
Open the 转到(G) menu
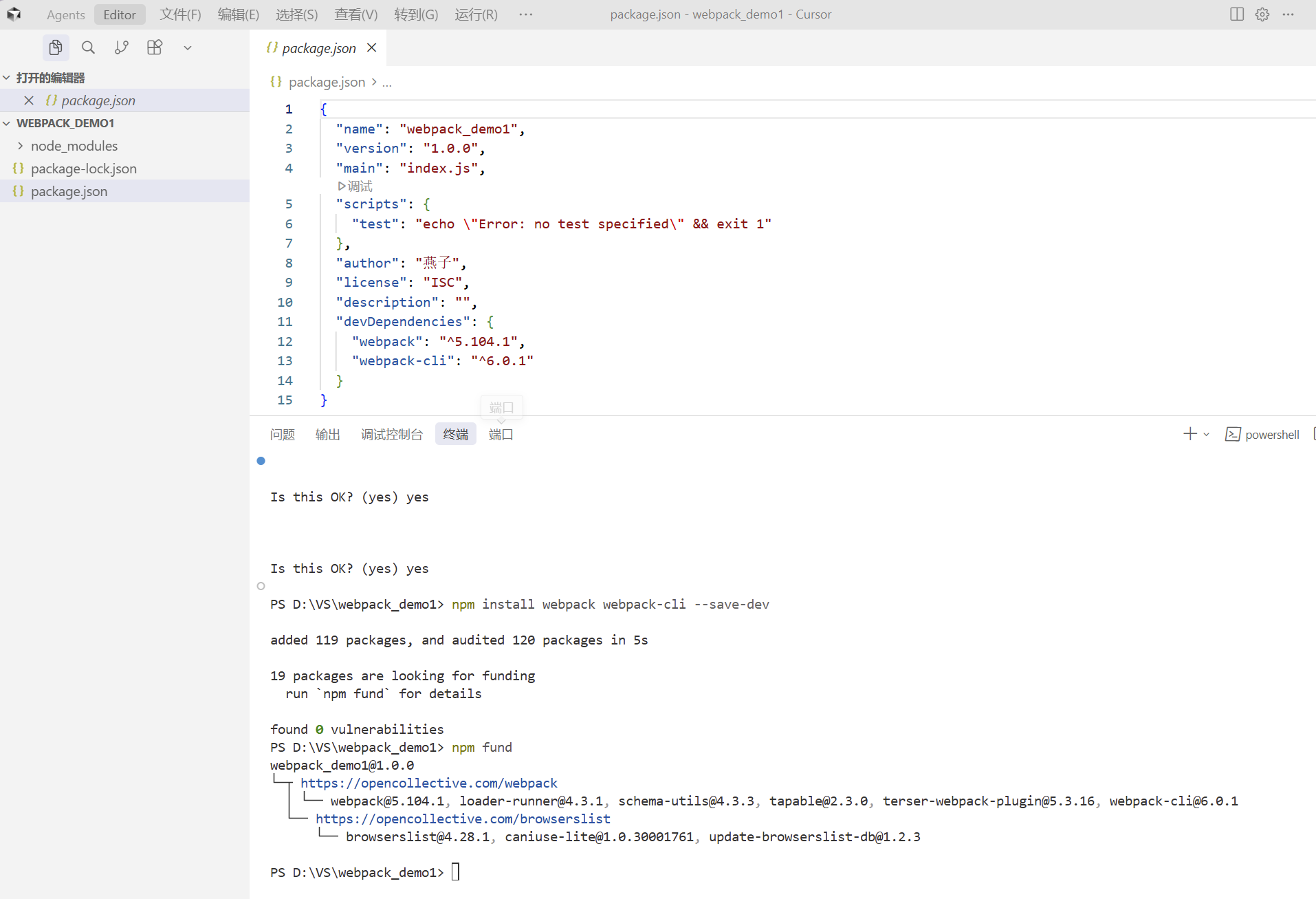[417, 14]
